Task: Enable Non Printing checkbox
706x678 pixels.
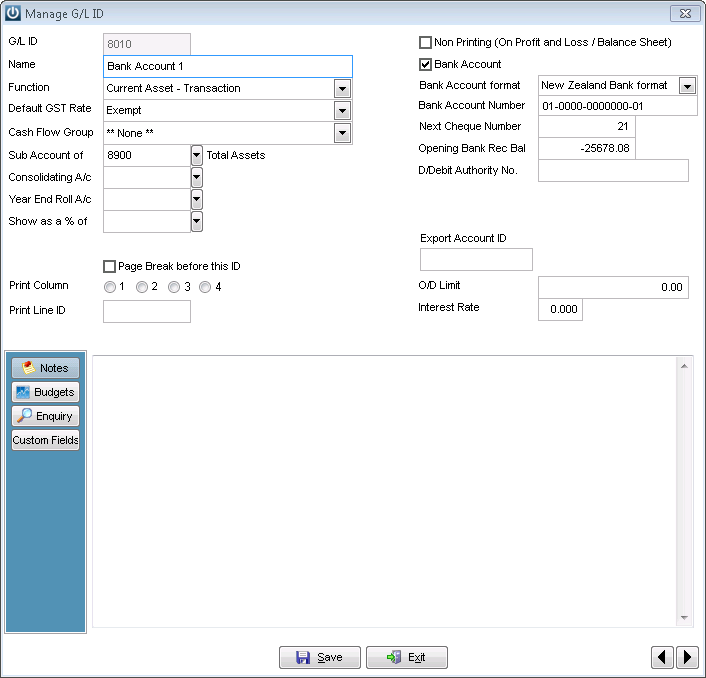Action: 425,42
